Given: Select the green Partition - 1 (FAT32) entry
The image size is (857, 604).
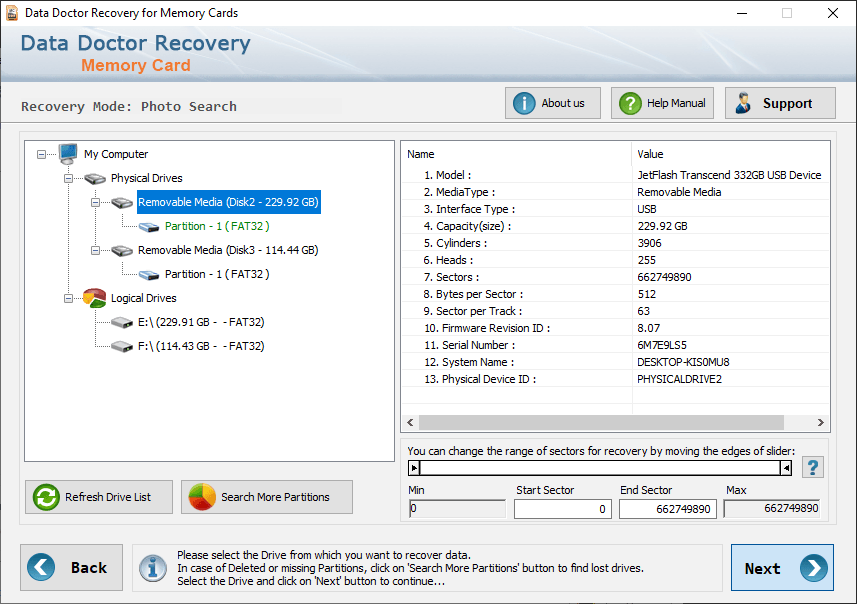Looking at the screenshot, I should (217, 226).
